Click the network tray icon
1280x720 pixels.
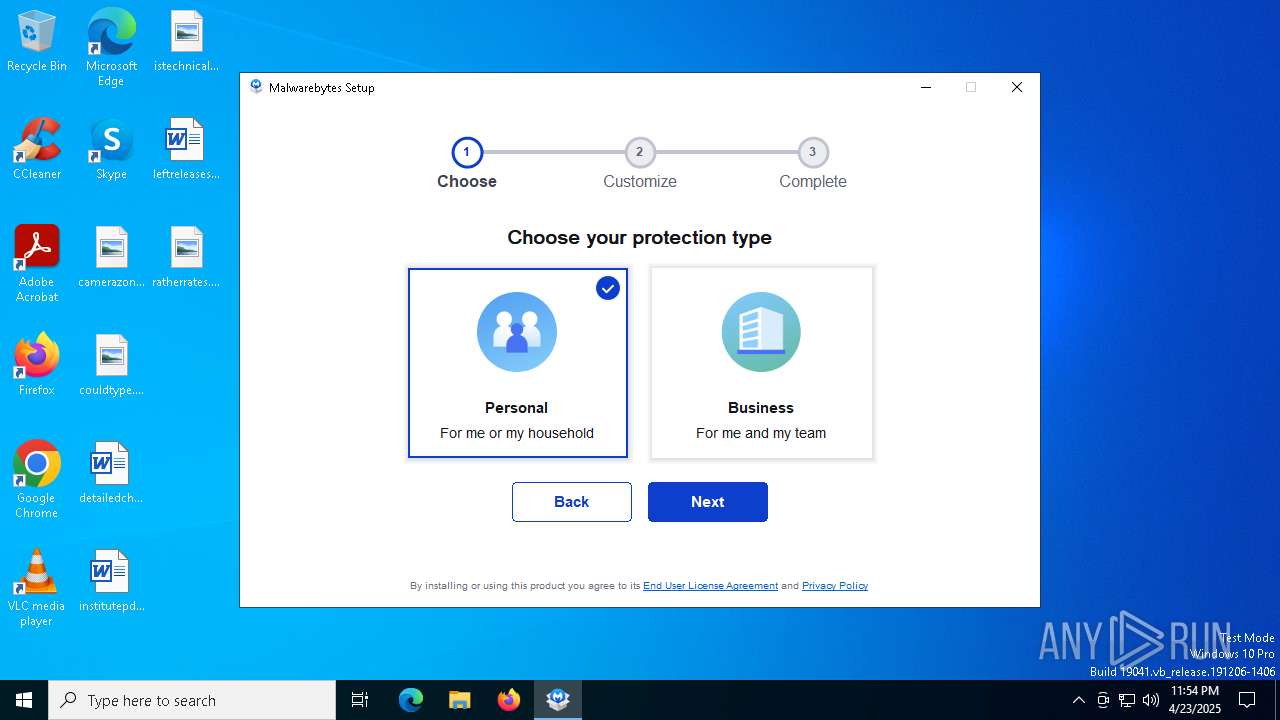coord(1127,700)
